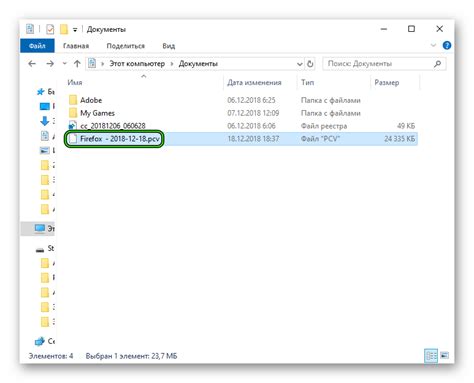The width and height of the screenshot is (474, 383).
Task: Select the St drive in the sidebar
Action: pyautogui.click(x=45, y=248)
